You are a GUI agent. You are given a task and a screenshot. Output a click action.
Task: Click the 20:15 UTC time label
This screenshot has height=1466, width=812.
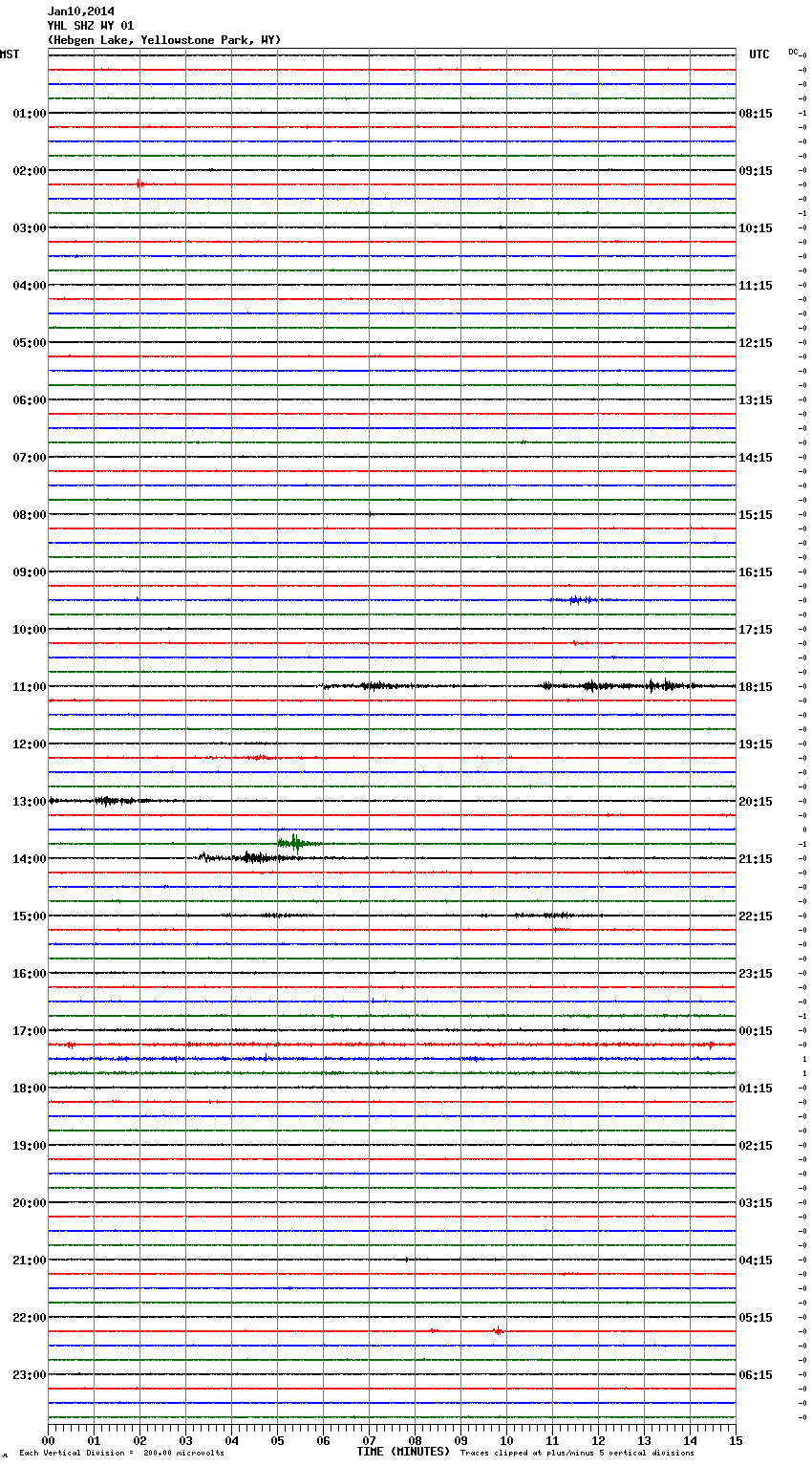click(756, 802)
